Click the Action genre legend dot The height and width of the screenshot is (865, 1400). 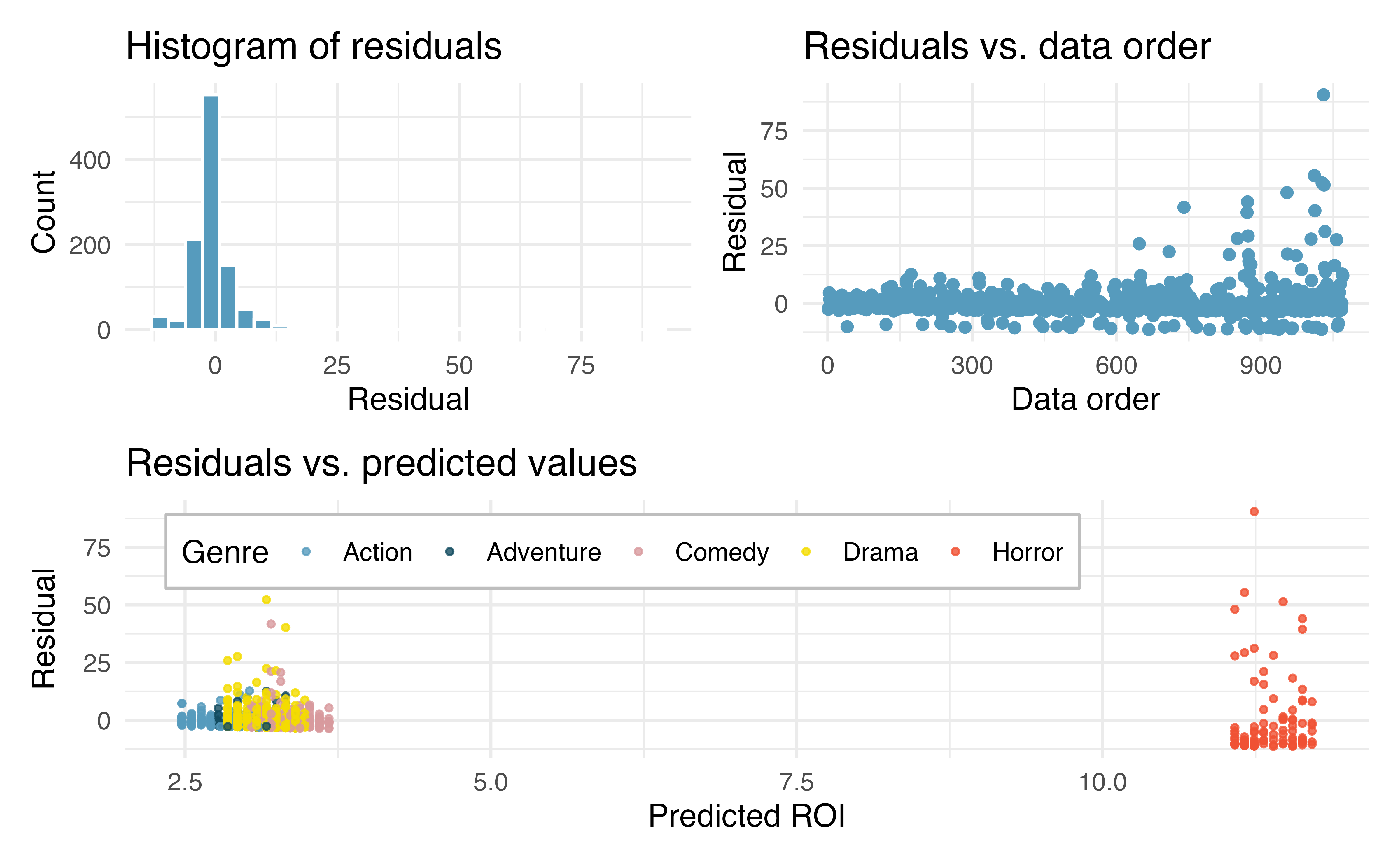[x=306, y=551]
